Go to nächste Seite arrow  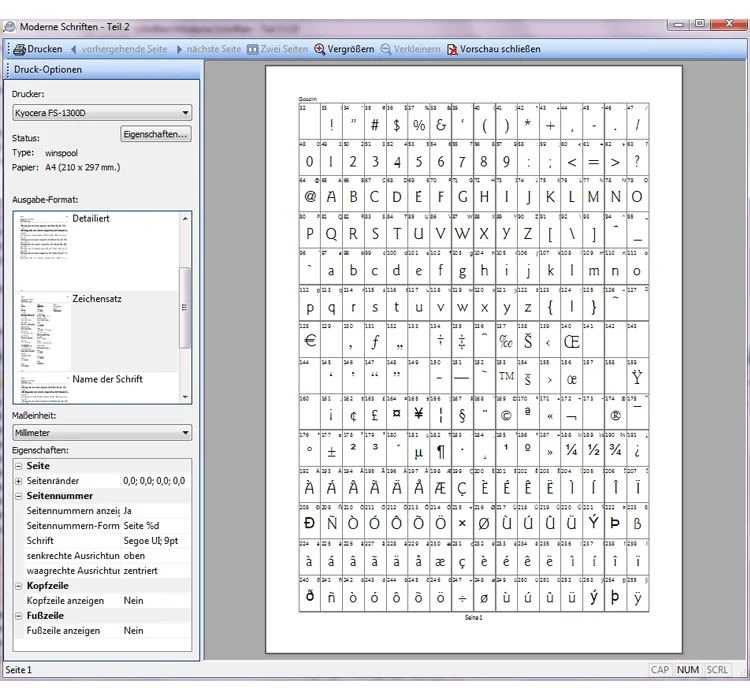click(179, 49)
